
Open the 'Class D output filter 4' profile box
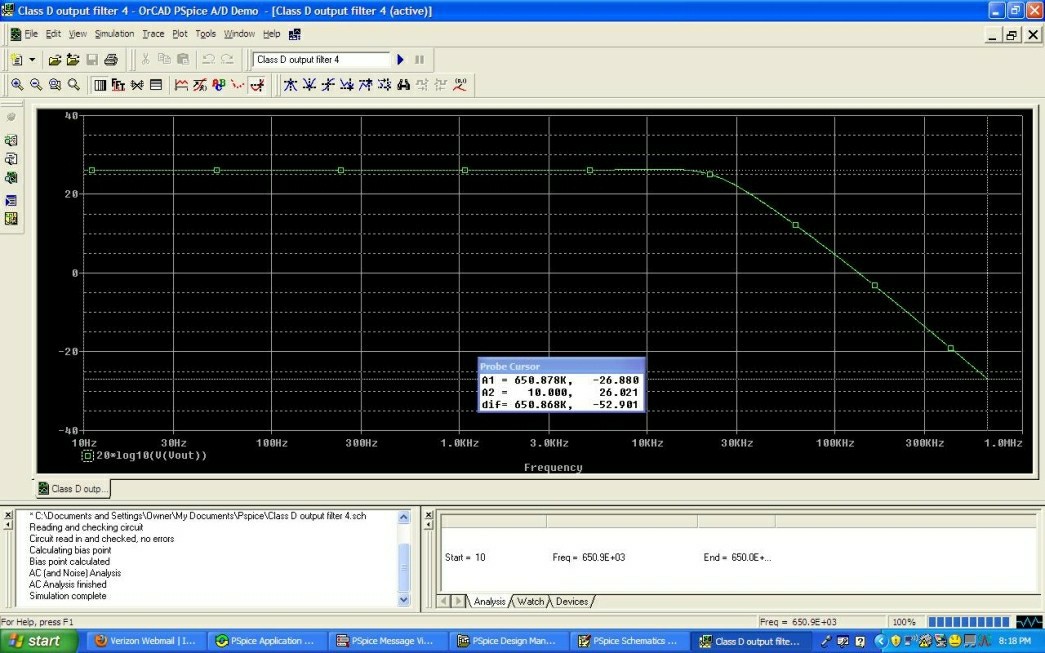[x=321, y=59]
